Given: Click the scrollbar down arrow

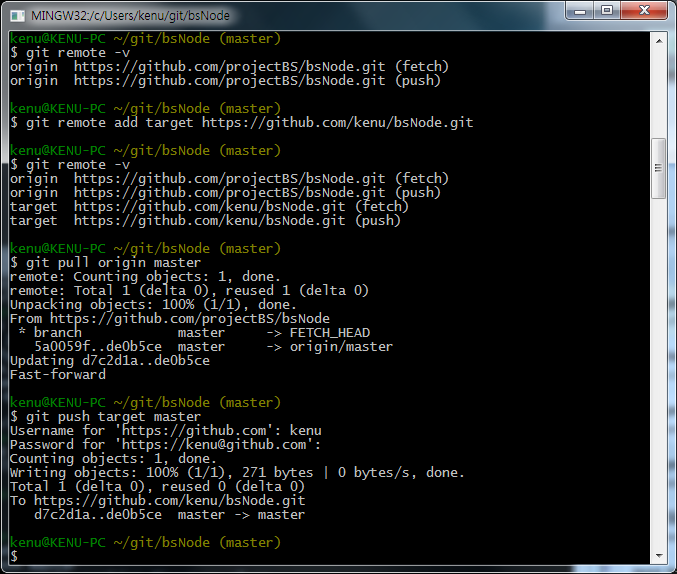Looking at the screenshot, I should (x=659, y=555).
